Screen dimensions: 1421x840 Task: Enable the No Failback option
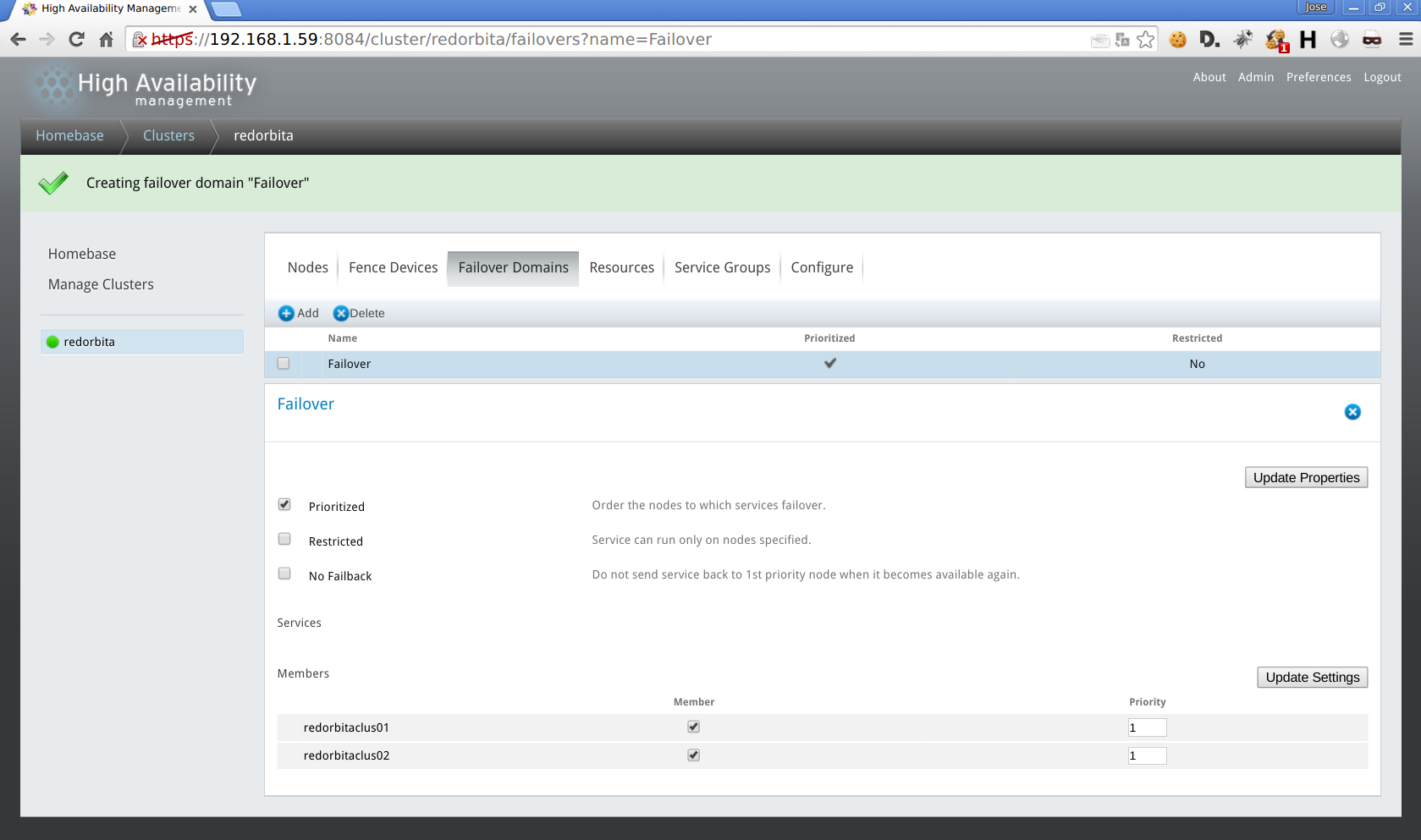tap(284, 574)
